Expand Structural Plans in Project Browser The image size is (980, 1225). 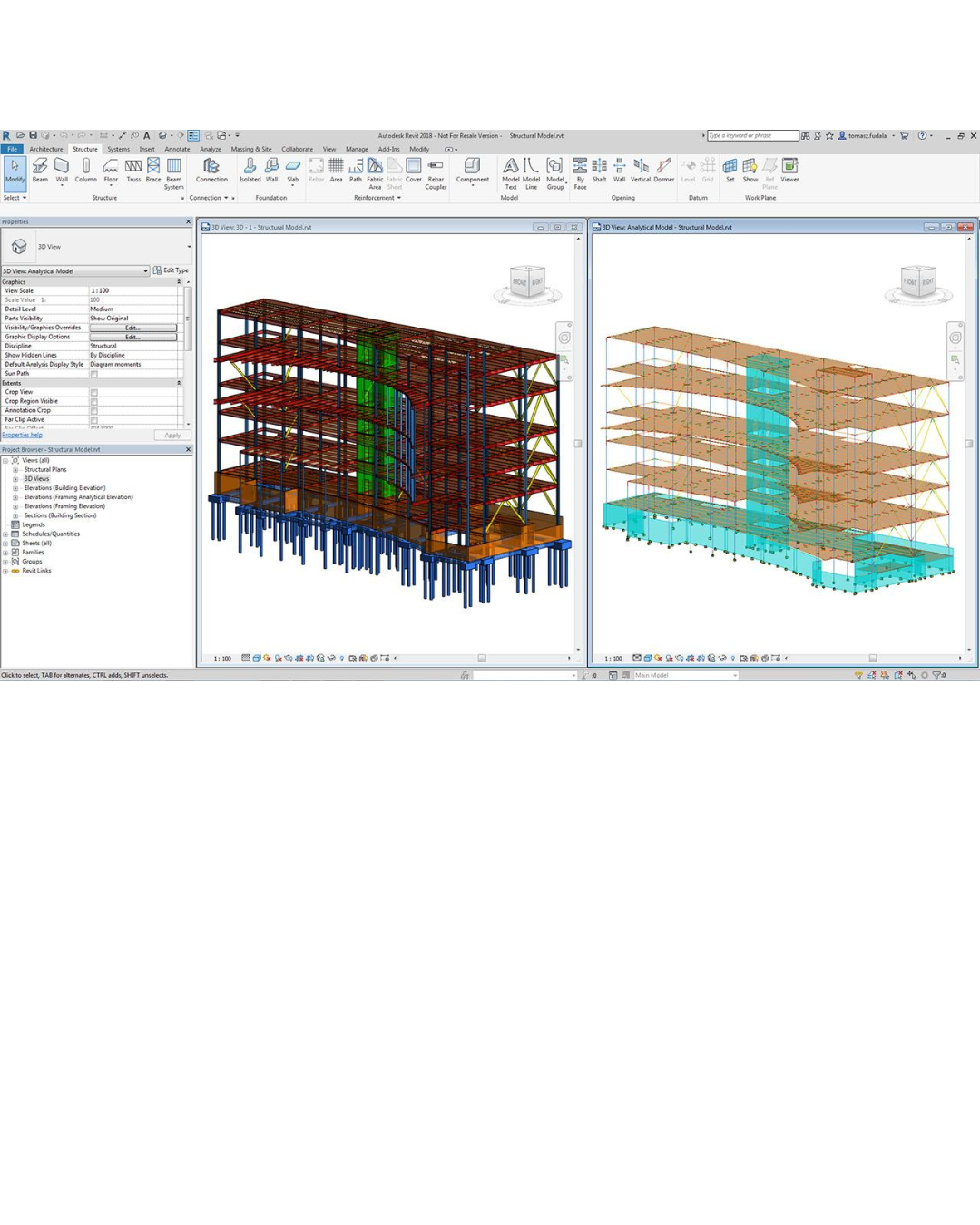point(15,470)
